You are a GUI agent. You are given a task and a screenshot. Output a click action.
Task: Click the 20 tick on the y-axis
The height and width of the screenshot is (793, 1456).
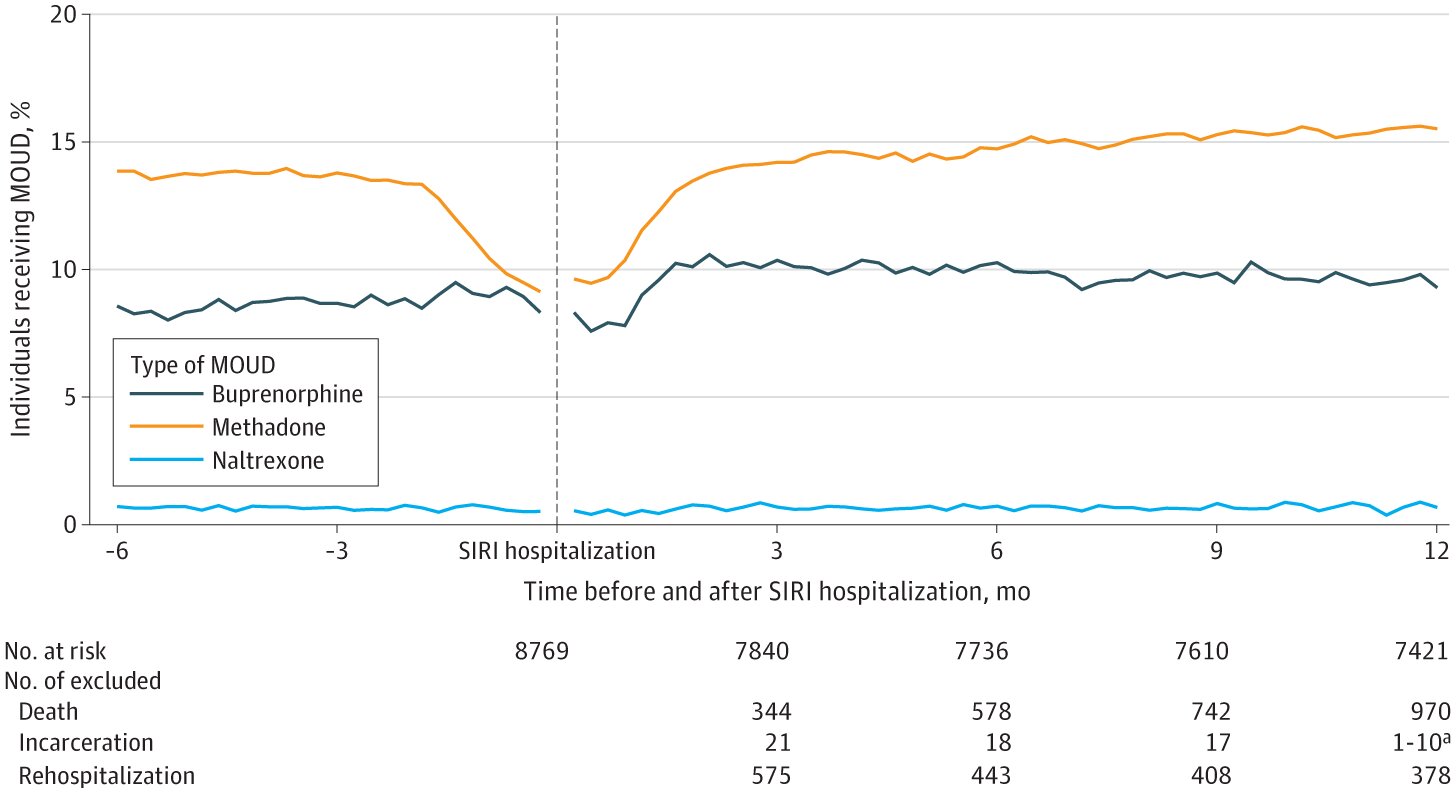(64, 16)
